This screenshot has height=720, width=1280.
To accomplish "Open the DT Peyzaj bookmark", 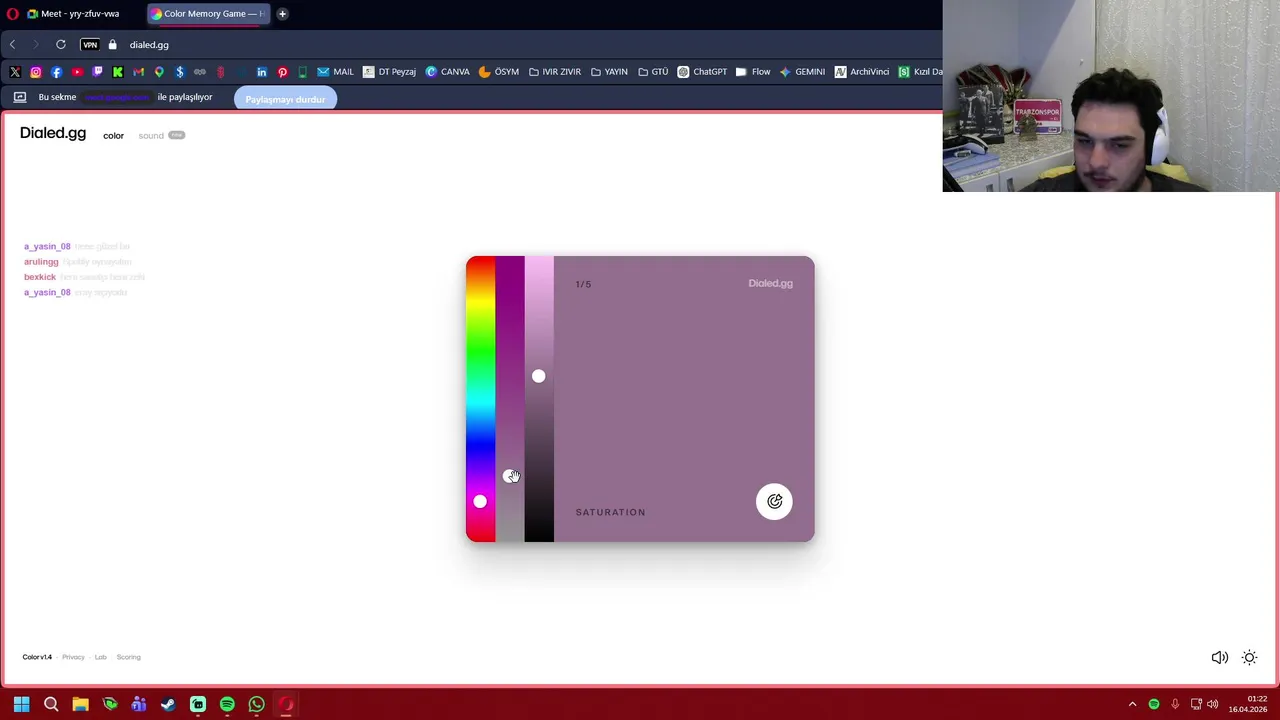I will pyautogui.click(x=389, y=72).
